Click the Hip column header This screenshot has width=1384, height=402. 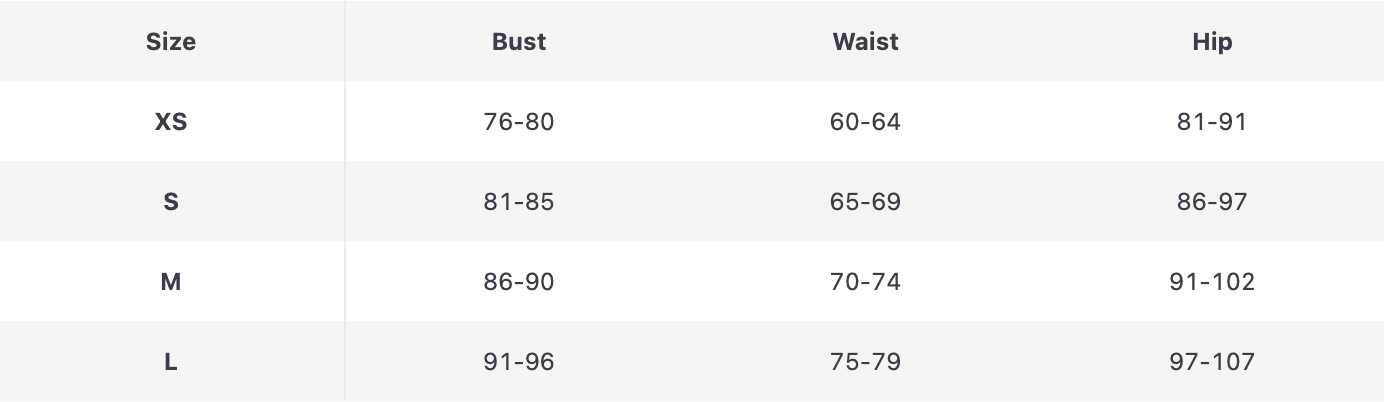pos(1212,42)
